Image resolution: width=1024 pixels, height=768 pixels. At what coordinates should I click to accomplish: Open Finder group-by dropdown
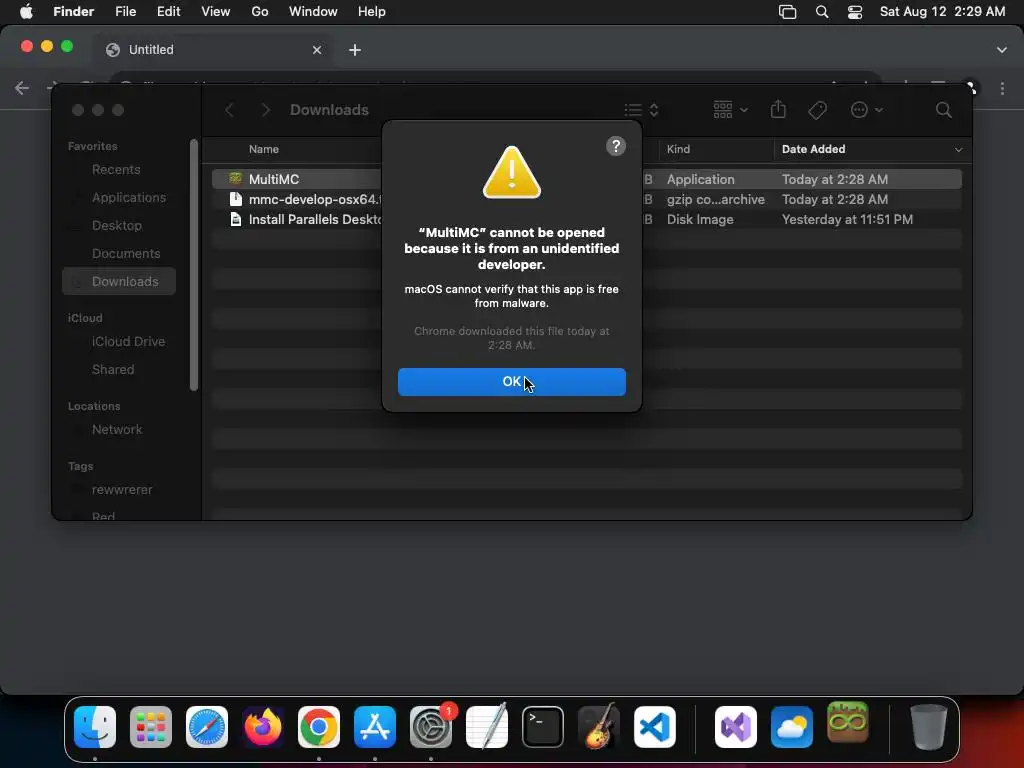point(730,110)
